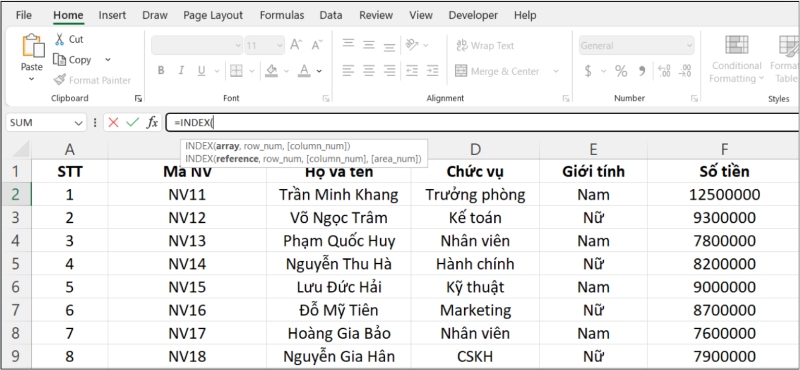Select cell with Trần Minh Khang

pos(339,194)
